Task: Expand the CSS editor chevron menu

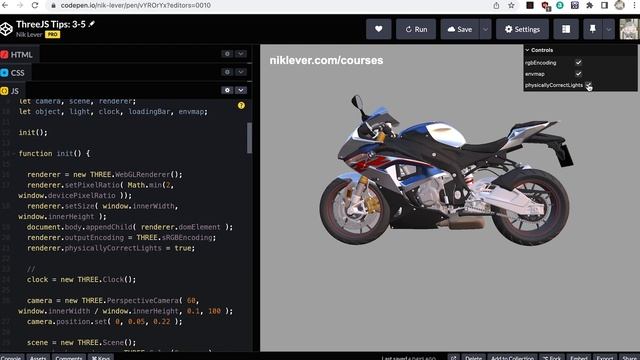Action: [x=241, y=72]
